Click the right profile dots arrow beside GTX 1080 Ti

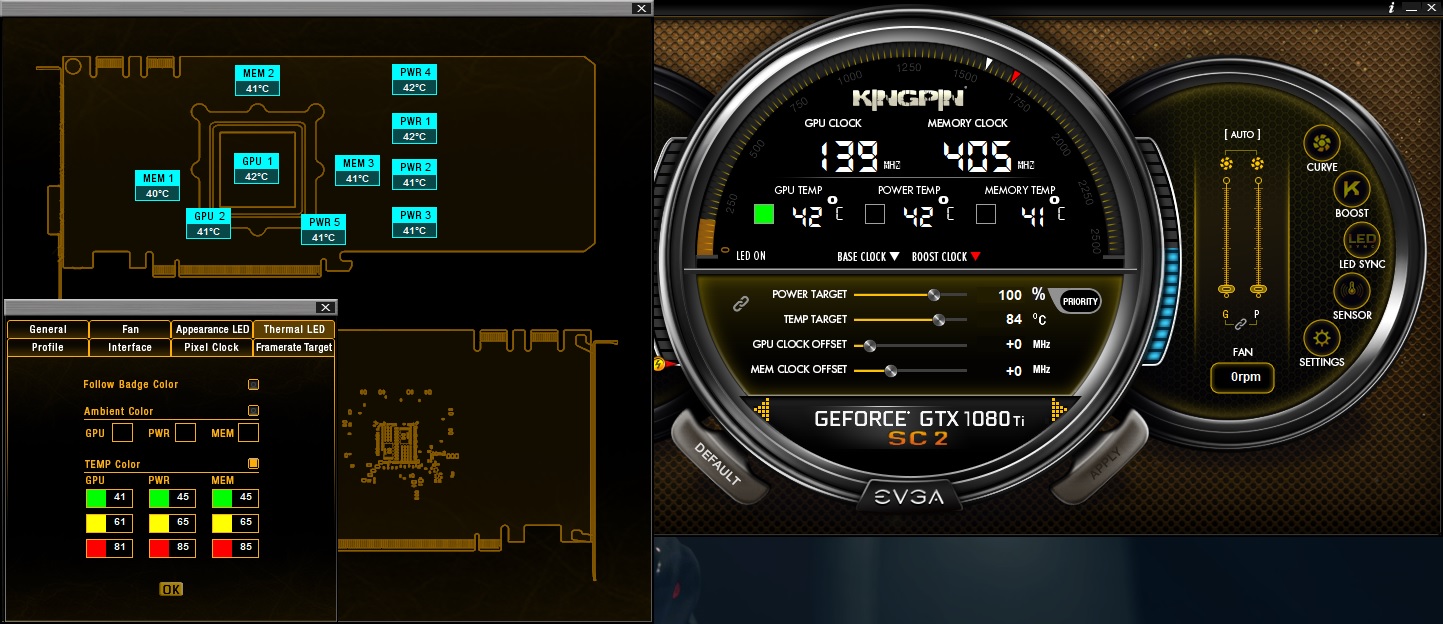(1060, 410)
